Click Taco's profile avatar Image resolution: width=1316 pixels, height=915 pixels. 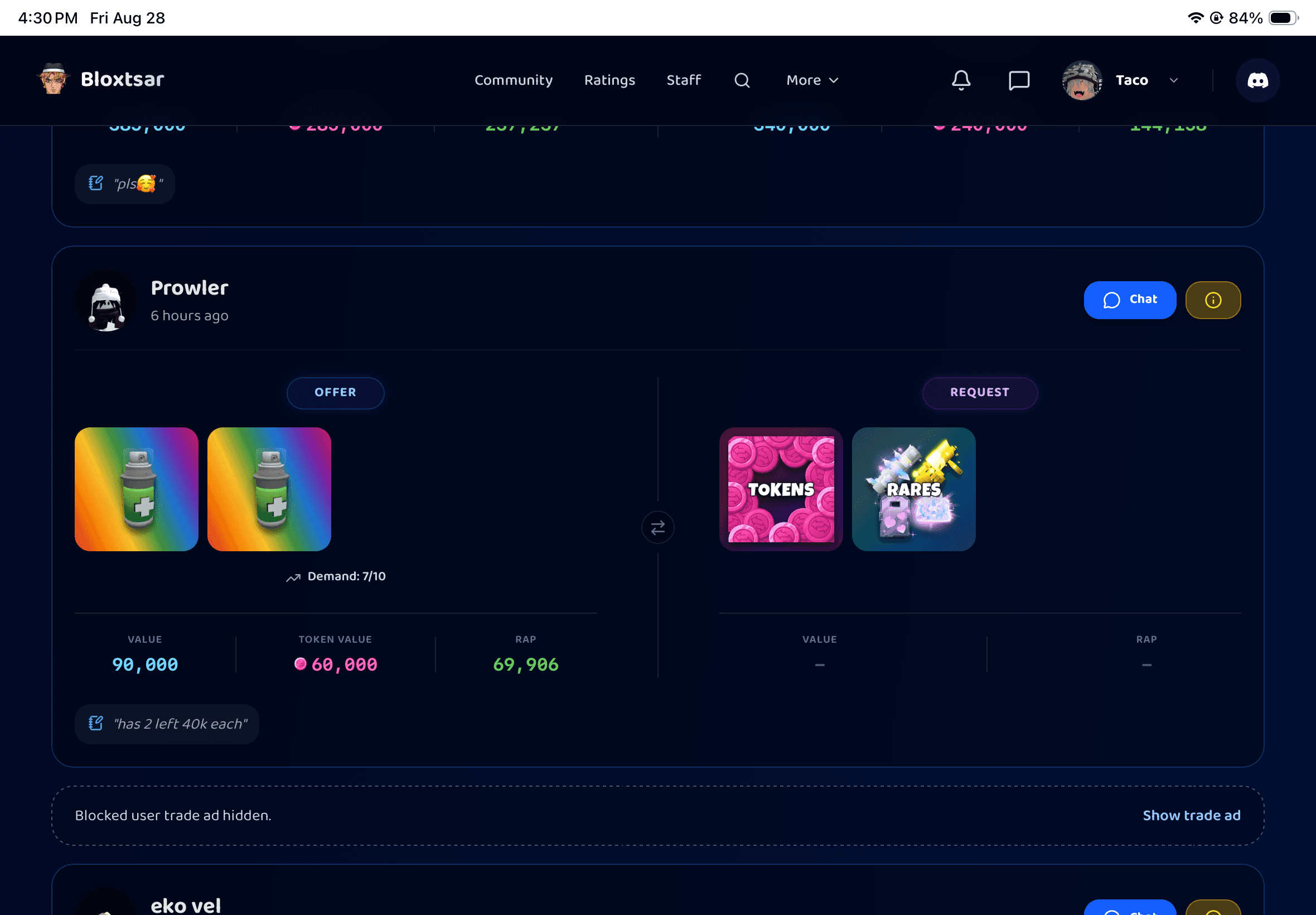point(1082,80)
